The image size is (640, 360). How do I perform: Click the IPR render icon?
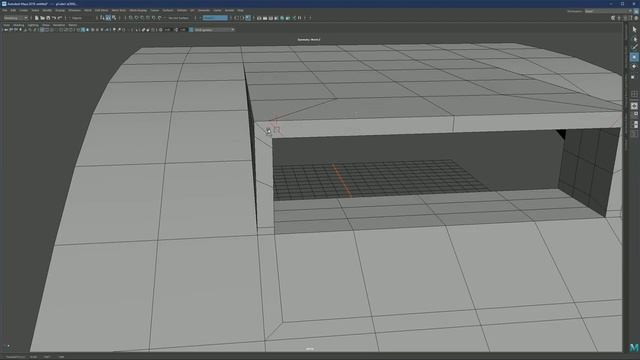(x=271, y=18)
